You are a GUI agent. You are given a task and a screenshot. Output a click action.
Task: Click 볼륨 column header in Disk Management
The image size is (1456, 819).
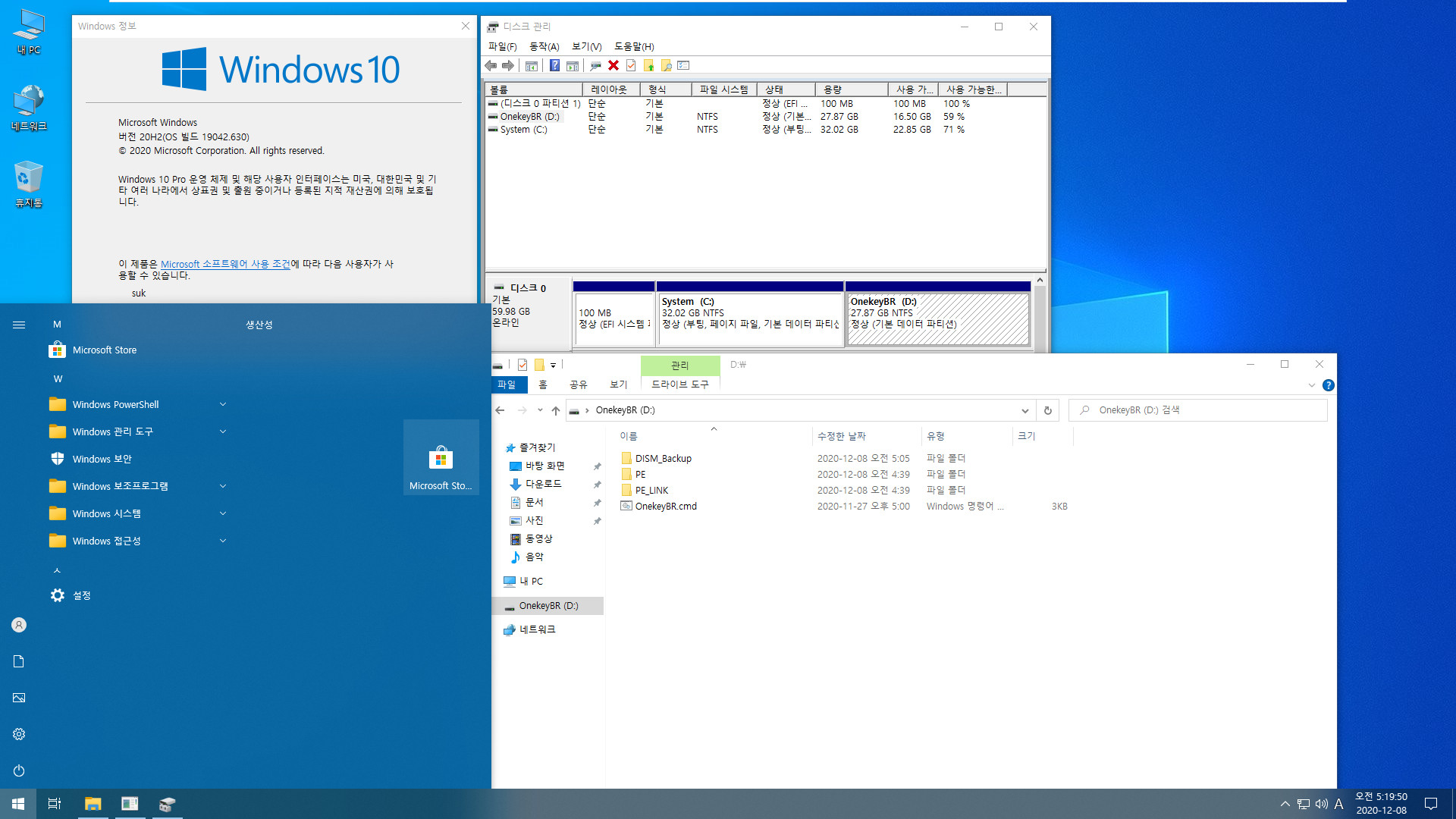534,89
